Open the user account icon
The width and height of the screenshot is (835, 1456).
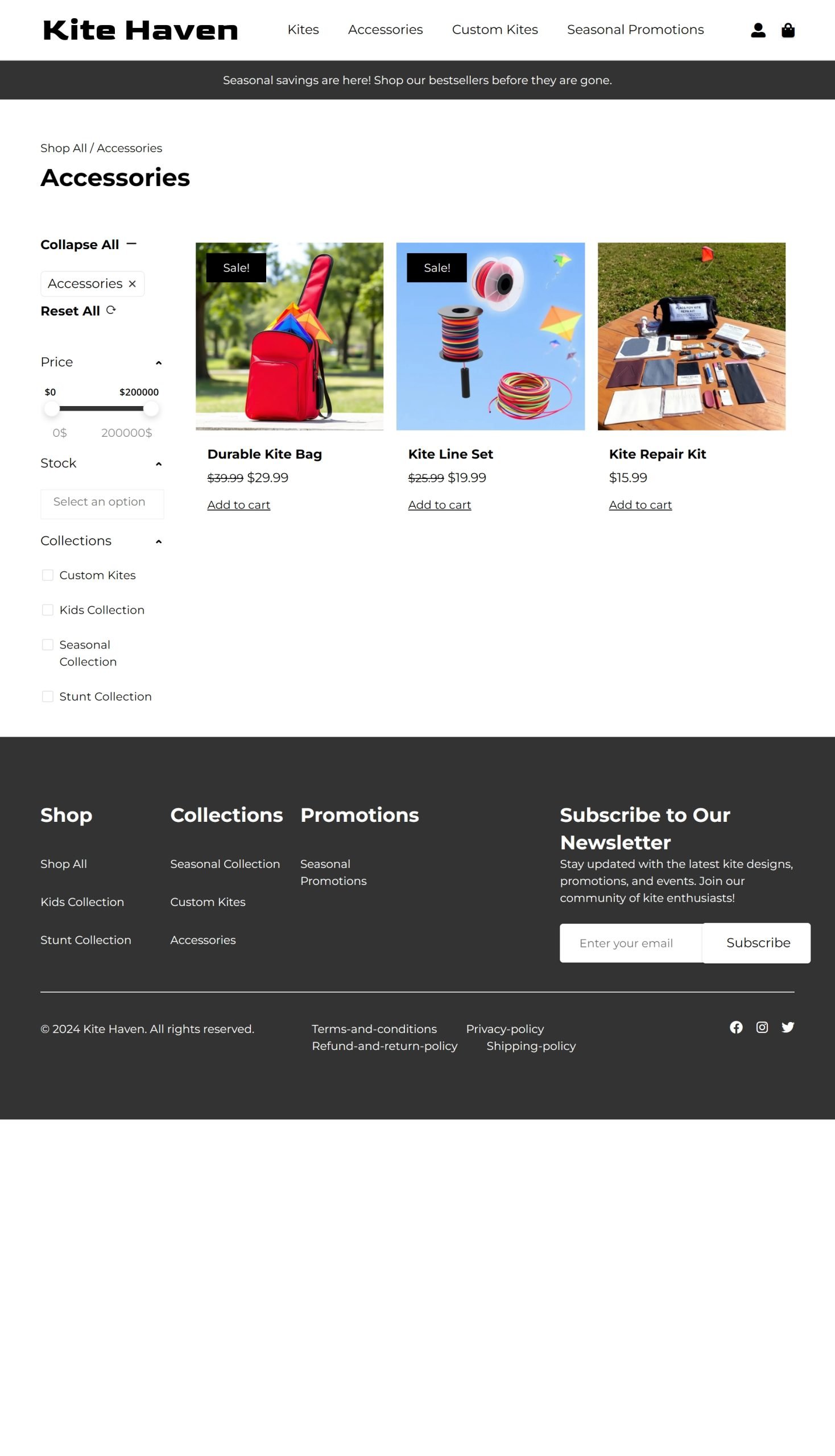(758, 30)
